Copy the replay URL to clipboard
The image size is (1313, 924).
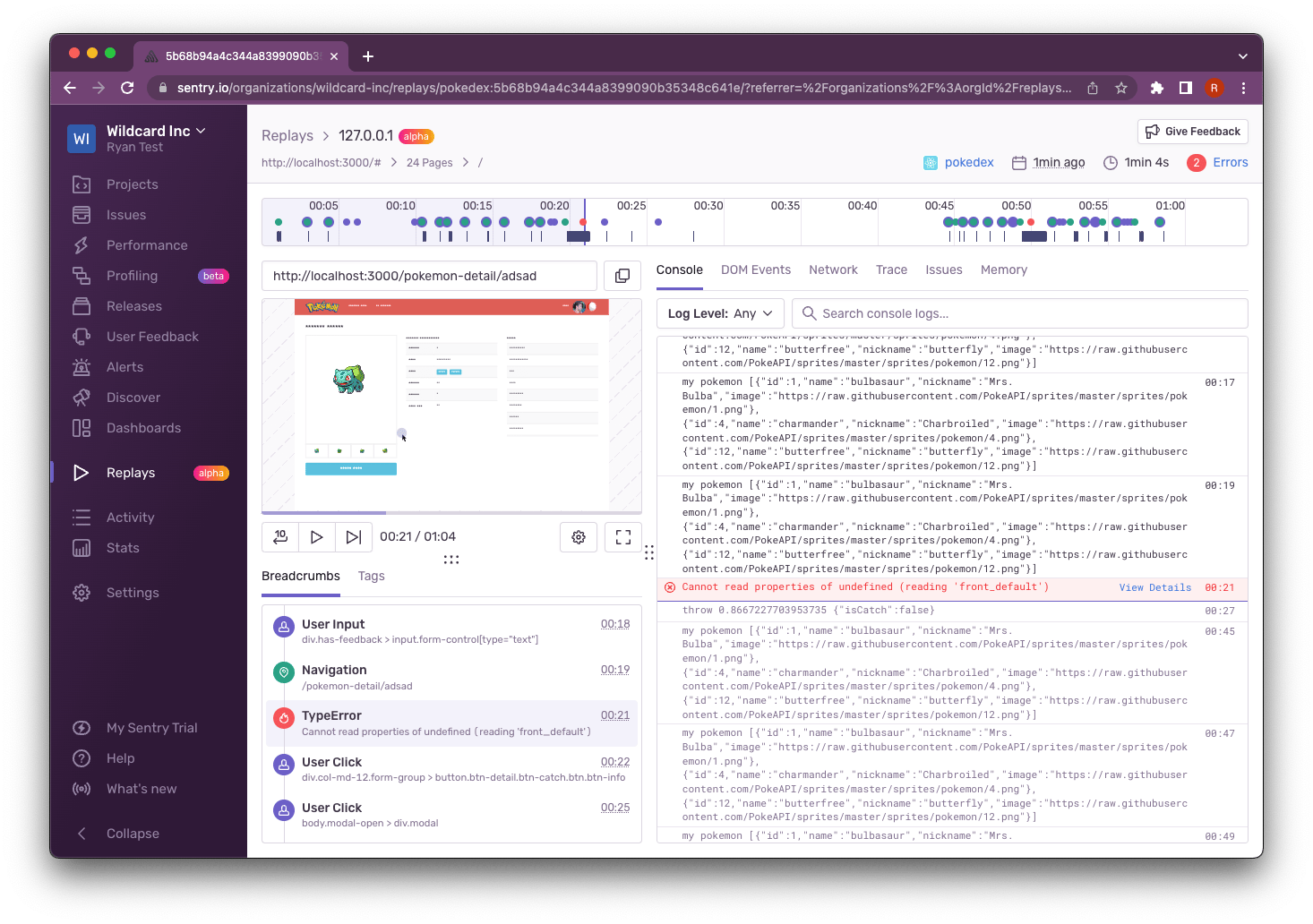coord(622,276)
